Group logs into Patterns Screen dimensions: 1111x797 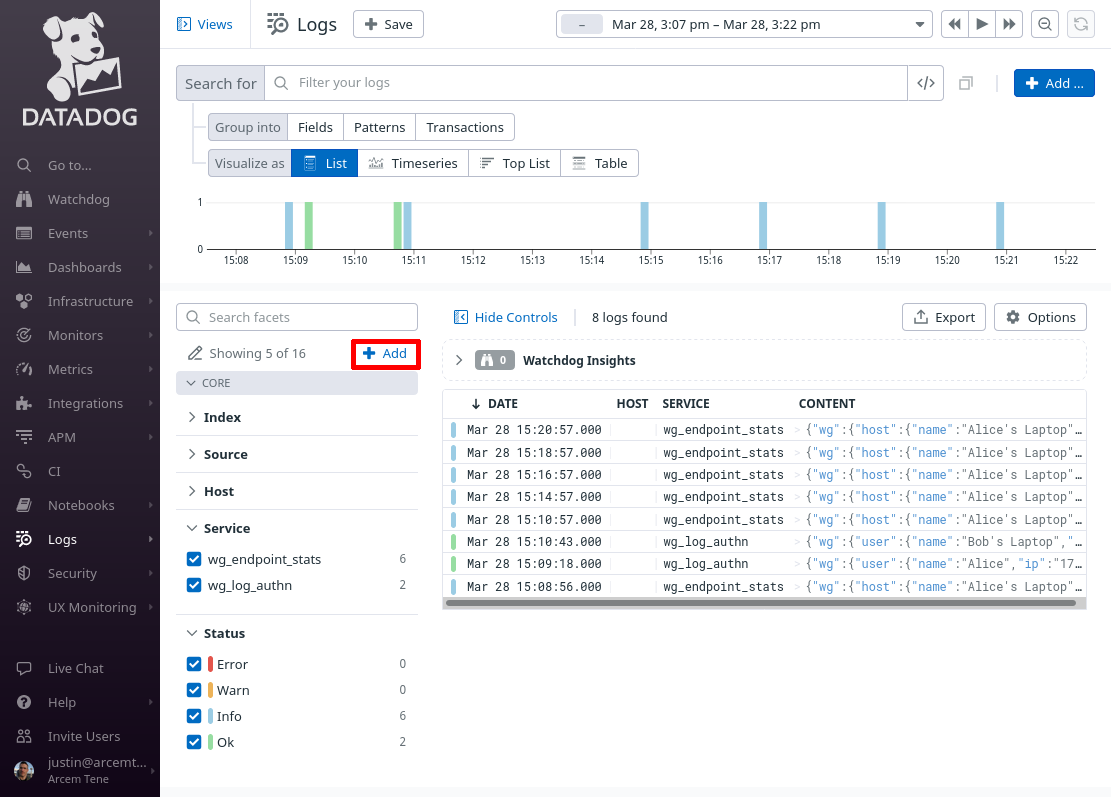[380, 128]
